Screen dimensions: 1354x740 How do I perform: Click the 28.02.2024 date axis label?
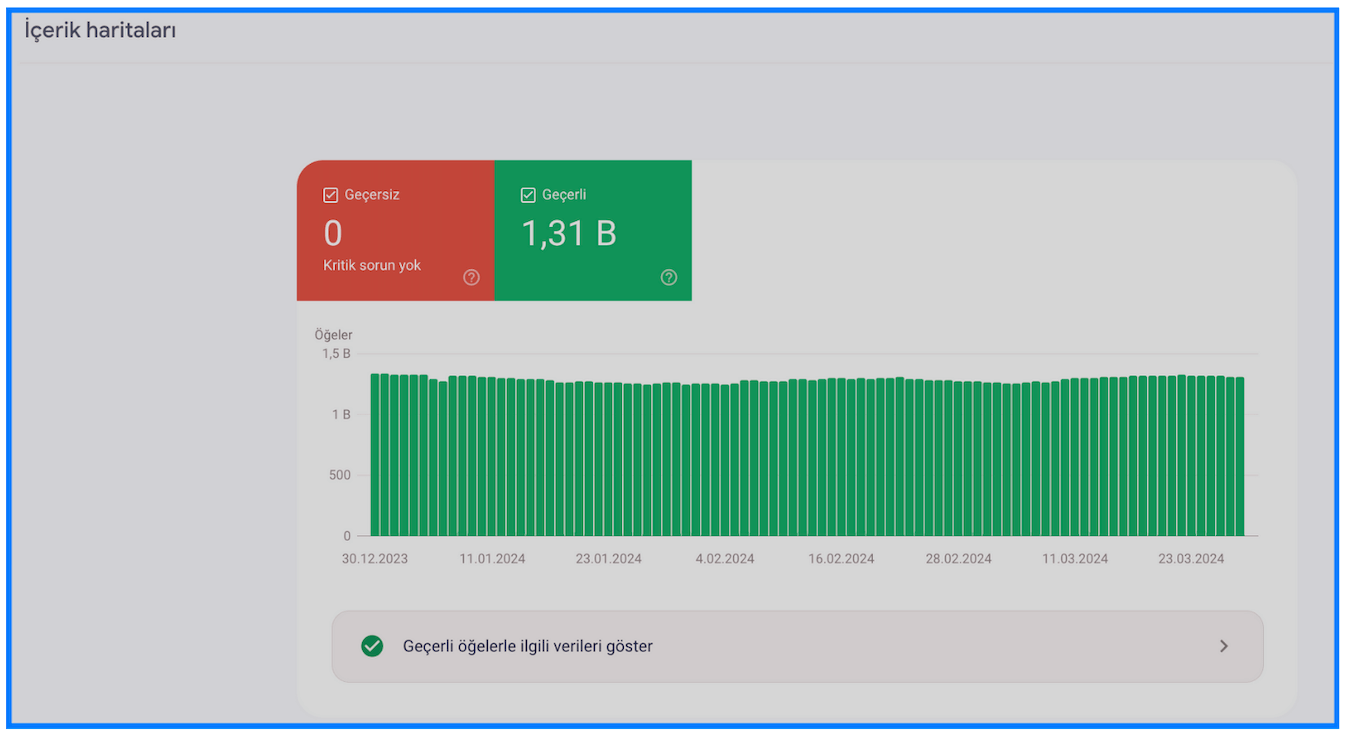[x=958, y=559]
